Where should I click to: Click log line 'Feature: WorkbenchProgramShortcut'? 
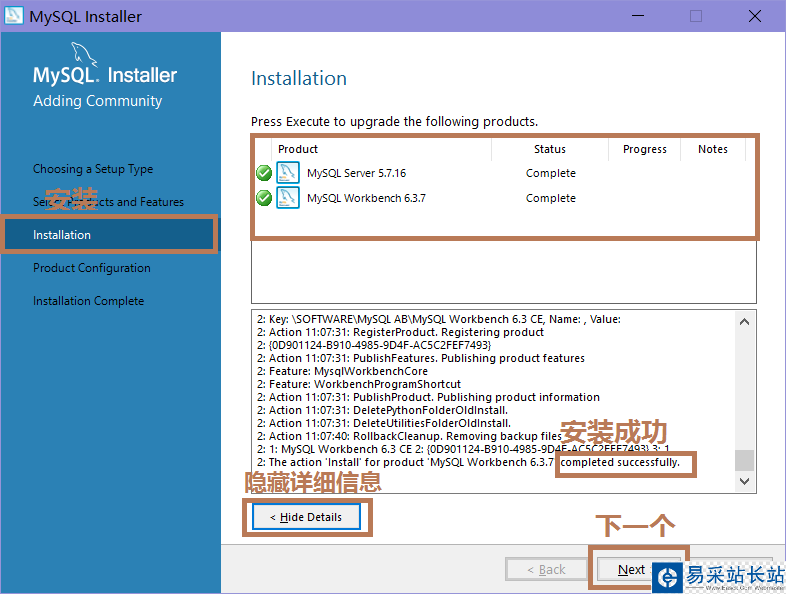pos(359,384)
